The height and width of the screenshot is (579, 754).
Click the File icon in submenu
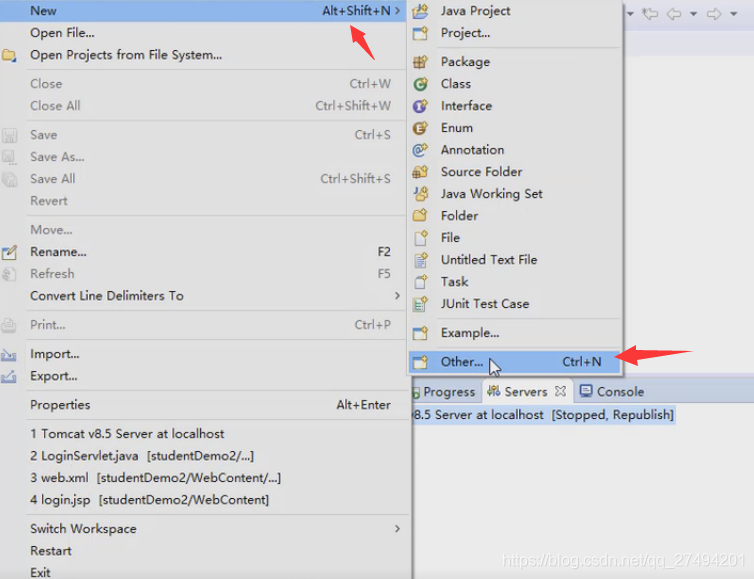[420, 238]
